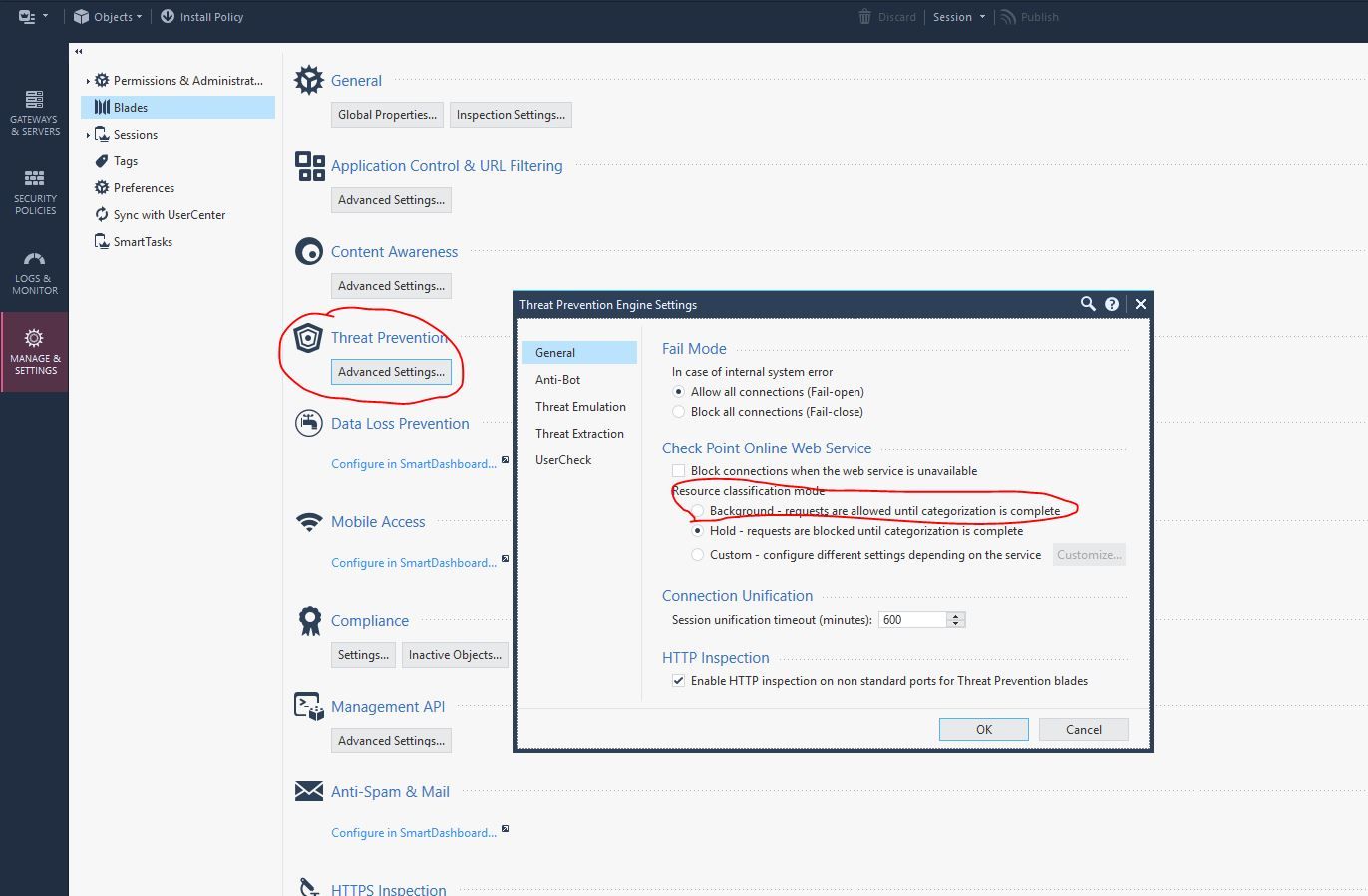Open Configure in SmartDashboard link for Data Loss Prevention

pos(413,464)
